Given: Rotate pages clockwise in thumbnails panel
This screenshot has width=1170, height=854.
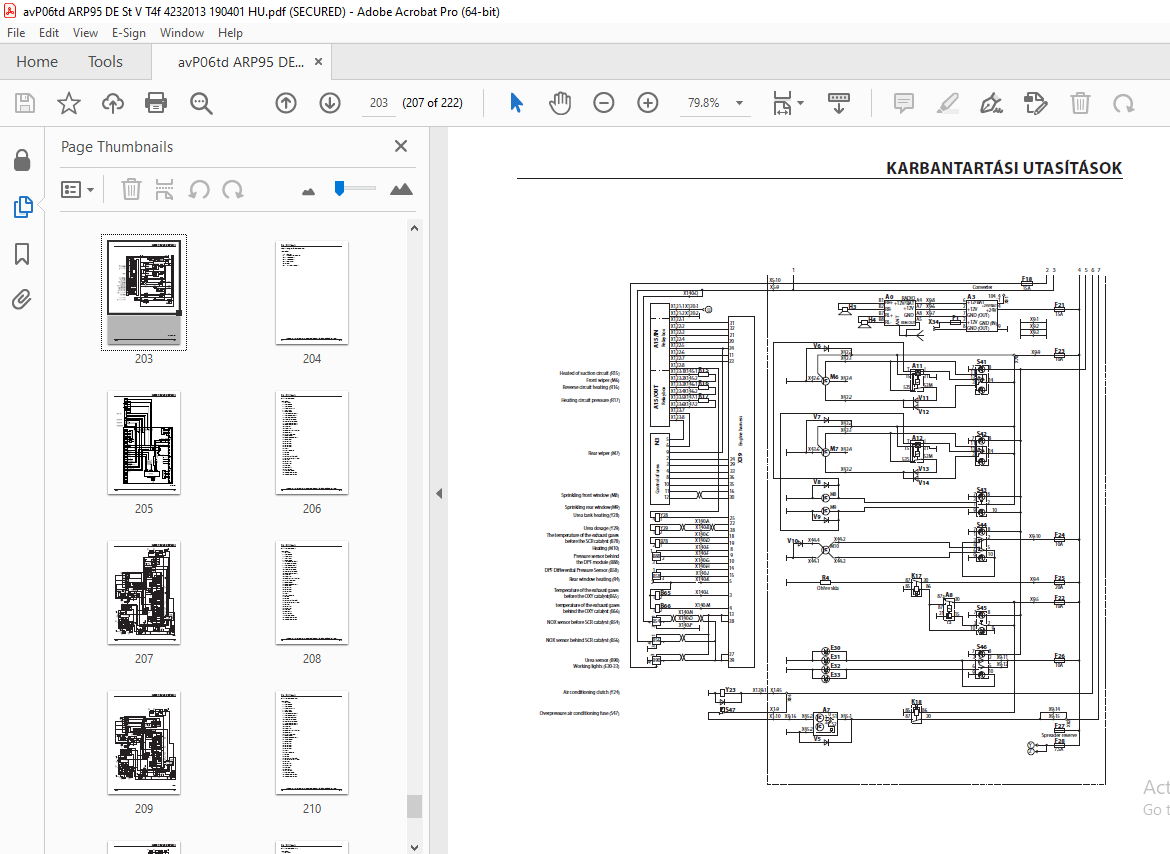Looking at the screenshot, I should (233, 189).
